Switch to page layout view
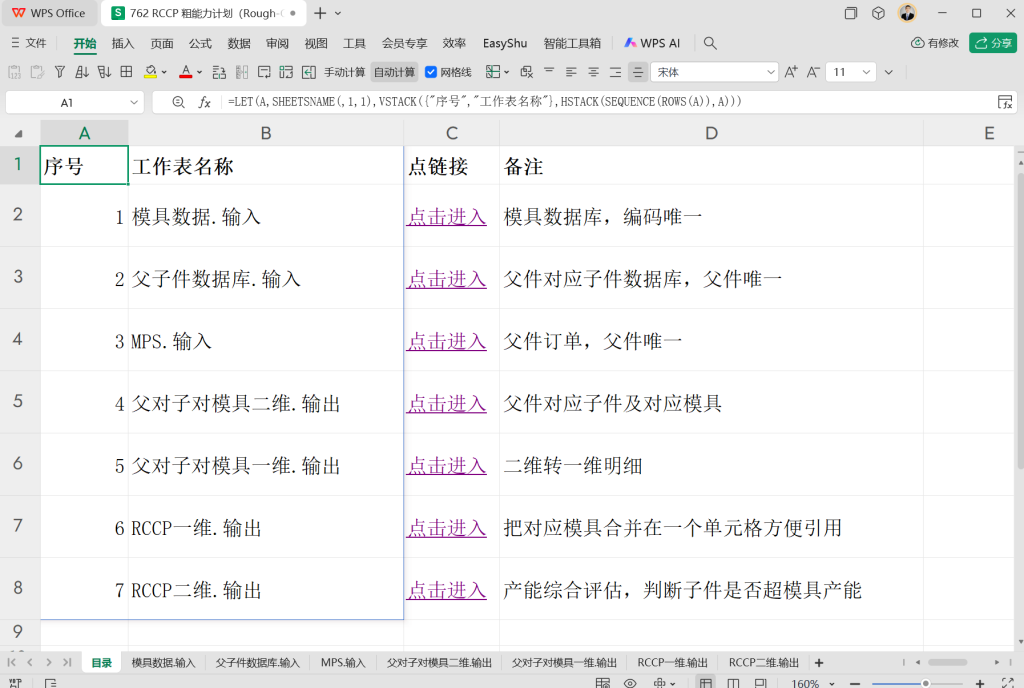 tap(733, 683)
